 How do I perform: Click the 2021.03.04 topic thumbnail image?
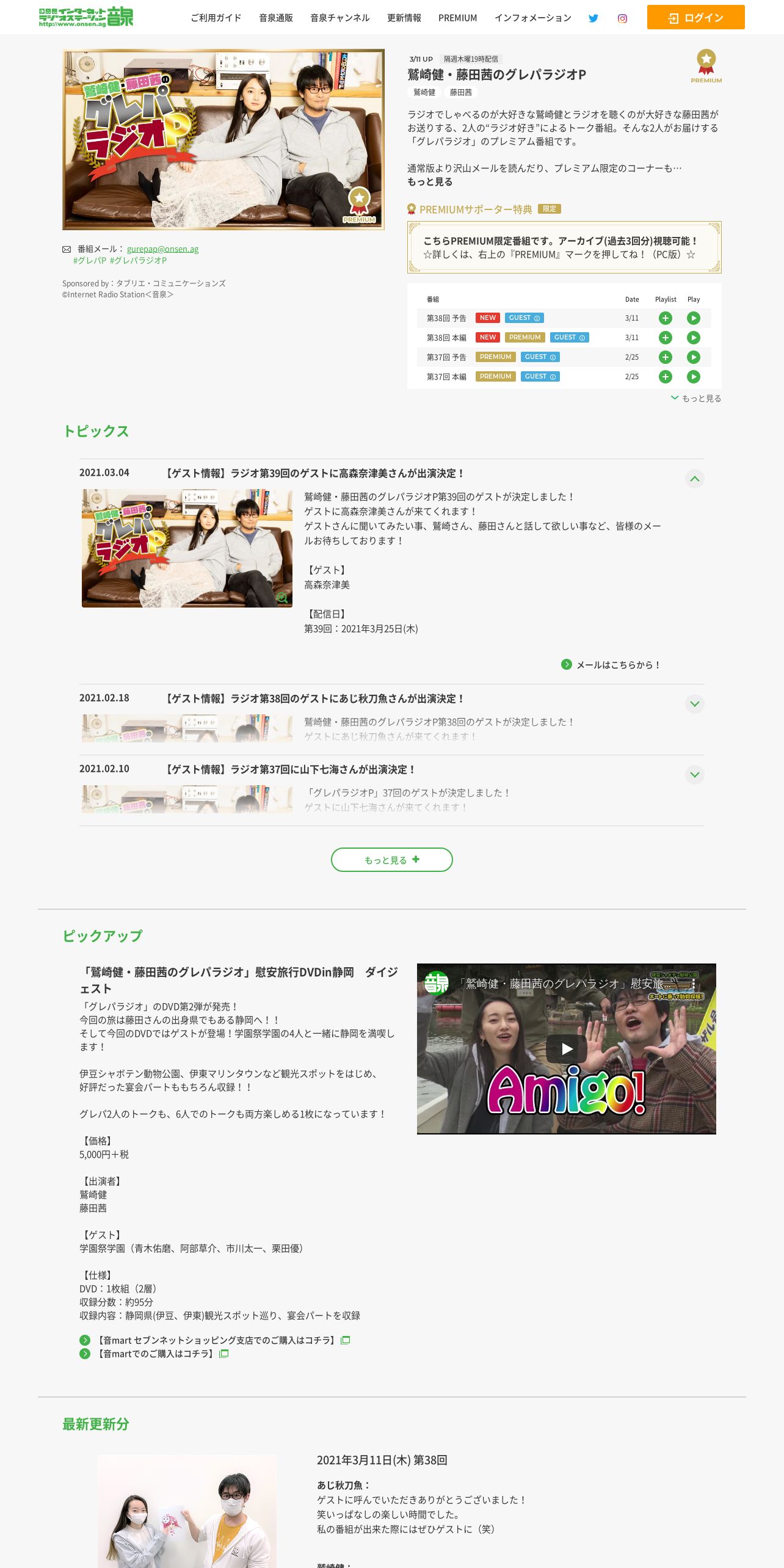pyautogui.click(x=187, y=548)
